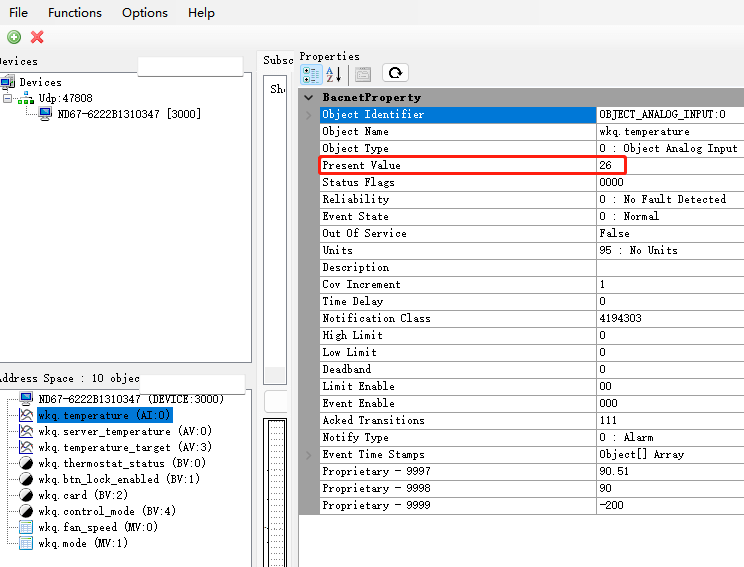Click the Object Type value Object Analog Input
This screenshot has height=567, width=744.
pos(668,149)
